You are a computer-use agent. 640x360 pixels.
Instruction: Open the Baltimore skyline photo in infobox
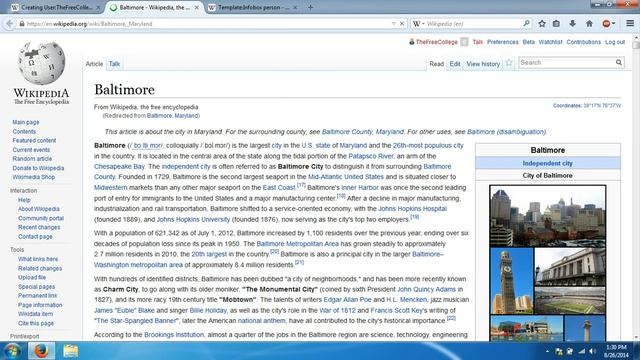tap(547, 216)
